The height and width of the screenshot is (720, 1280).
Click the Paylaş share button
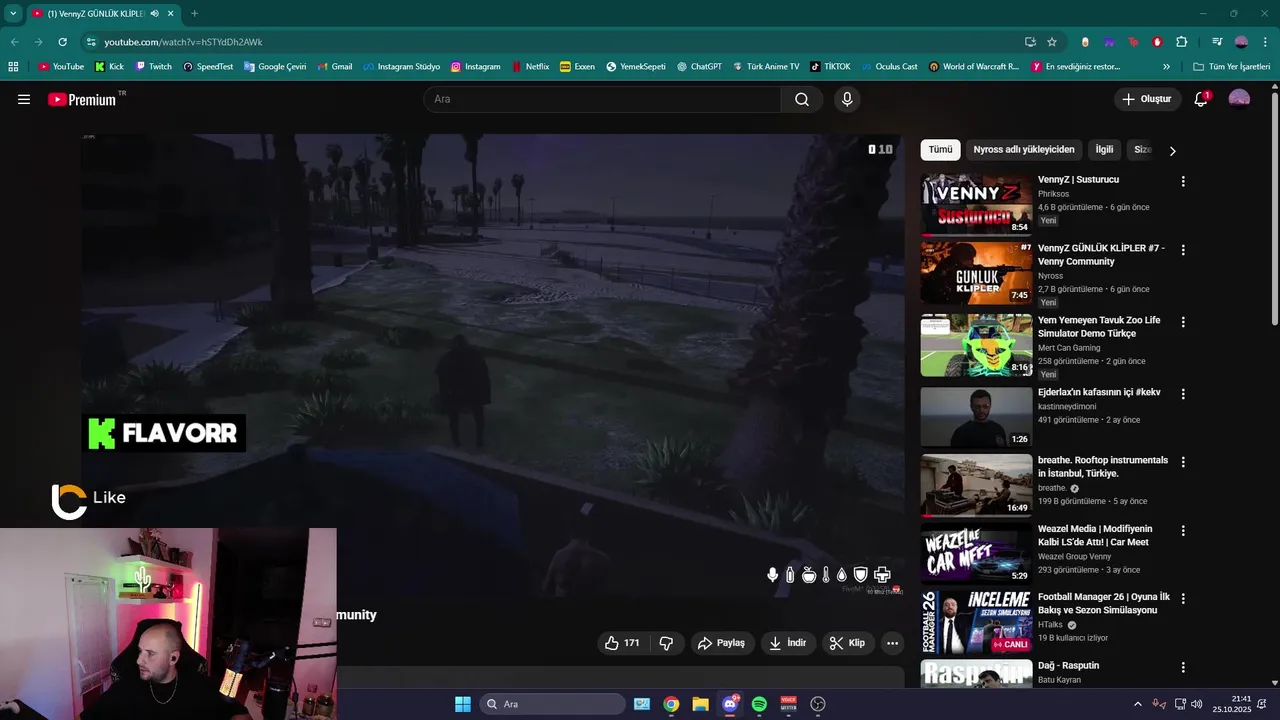721,643
